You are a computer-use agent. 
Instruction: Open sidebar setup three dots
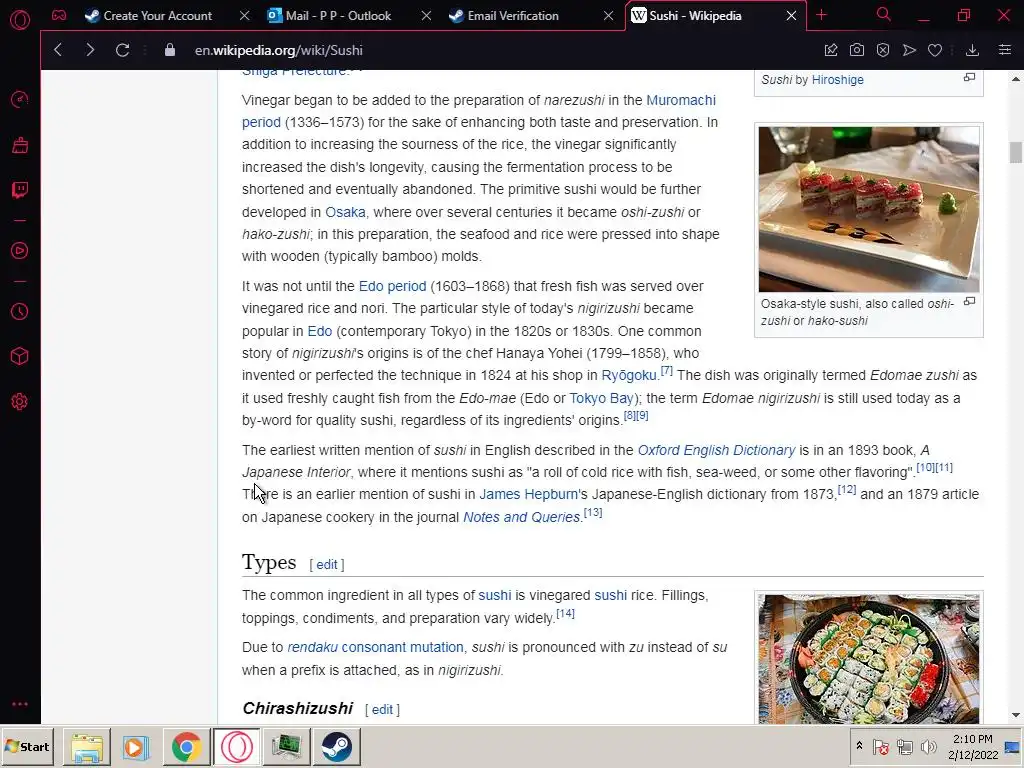point(20,704)
